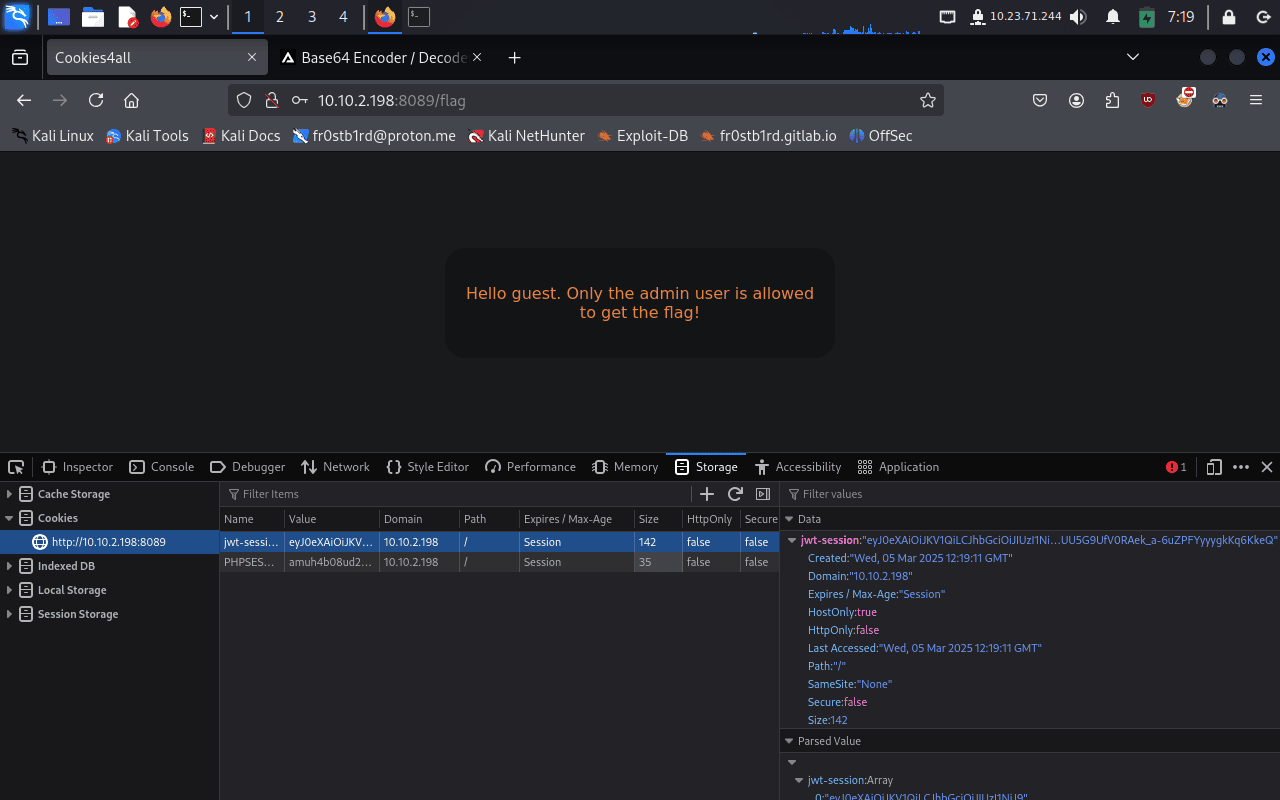Expand the Local Storage tree node
Image resolution: width=1280 pixels, height=800 pixels.
point(10,590)
